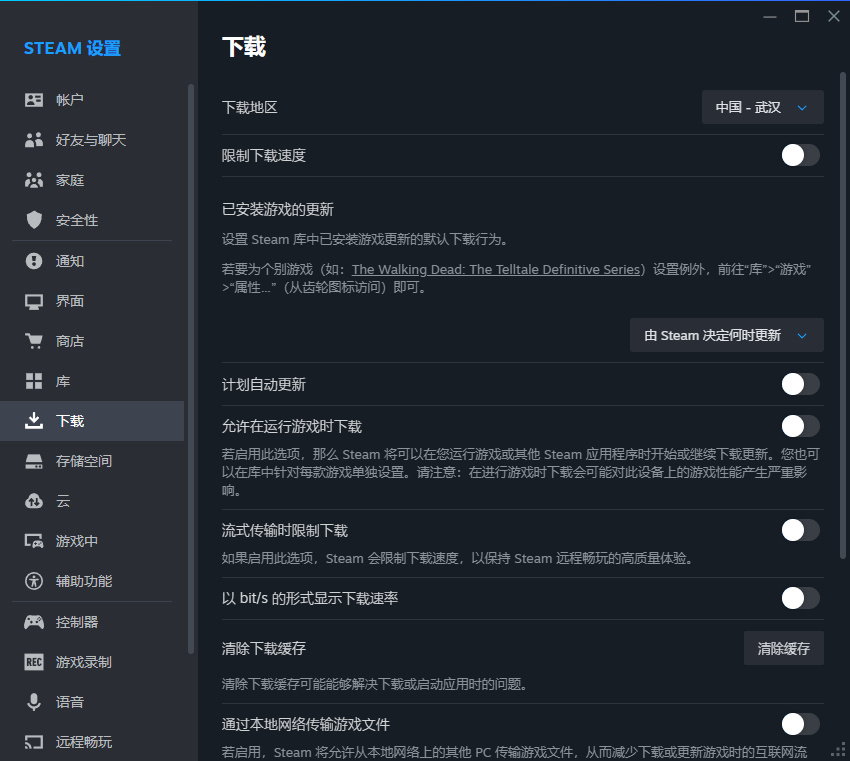Toggle 限制下载速度 switch
This screenshot has width=850, height=761.
click(800, 156)
